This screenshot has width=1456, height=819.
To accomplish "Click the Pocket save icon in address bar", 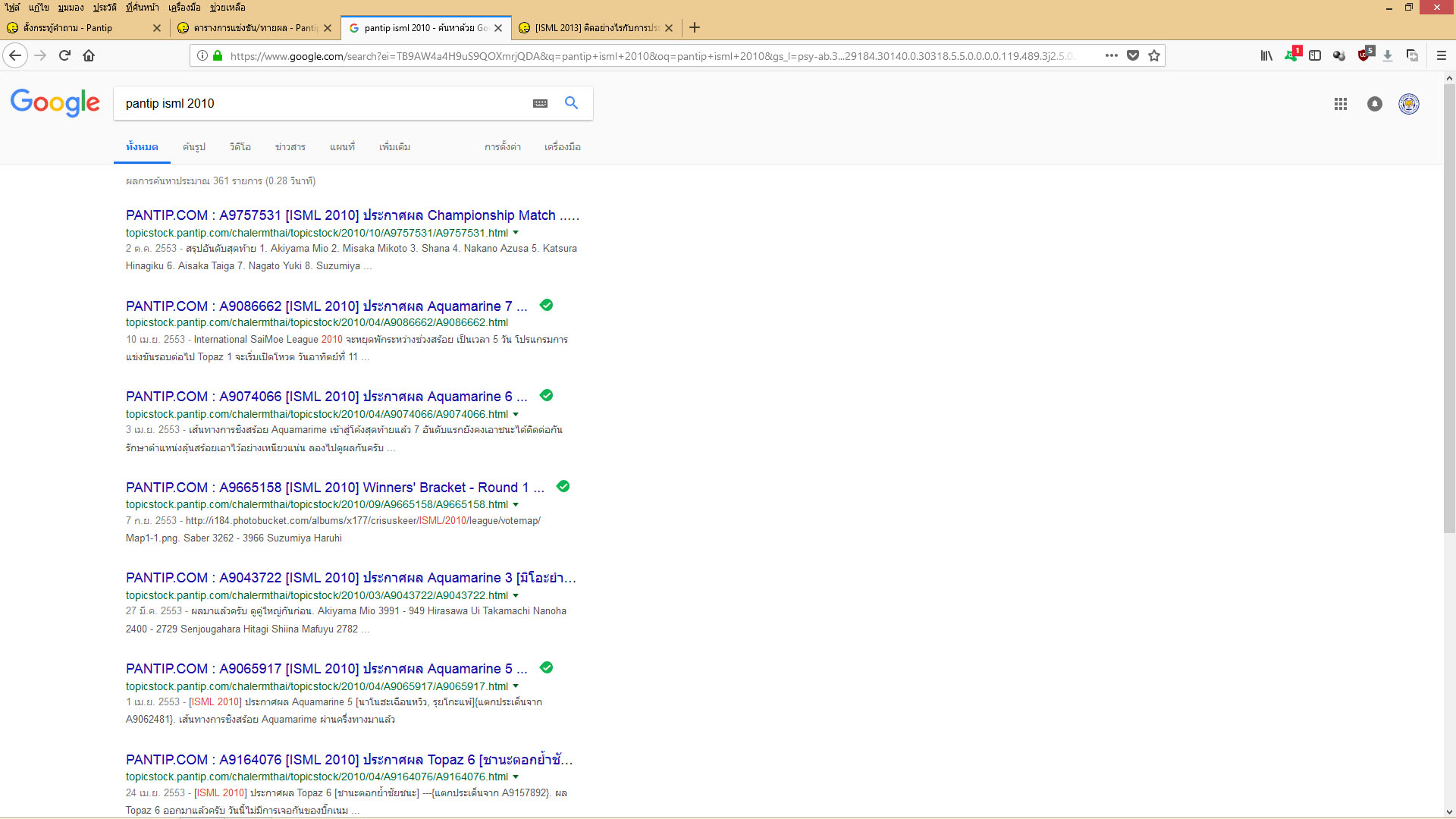I will pos(1133,55).
